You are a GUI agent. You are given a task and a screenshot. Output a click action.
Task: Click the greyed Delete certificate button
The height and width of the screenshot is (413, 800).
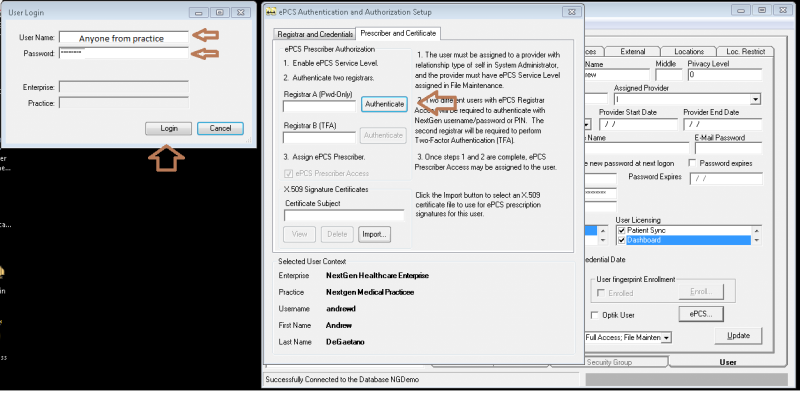[x=337, y=234]
